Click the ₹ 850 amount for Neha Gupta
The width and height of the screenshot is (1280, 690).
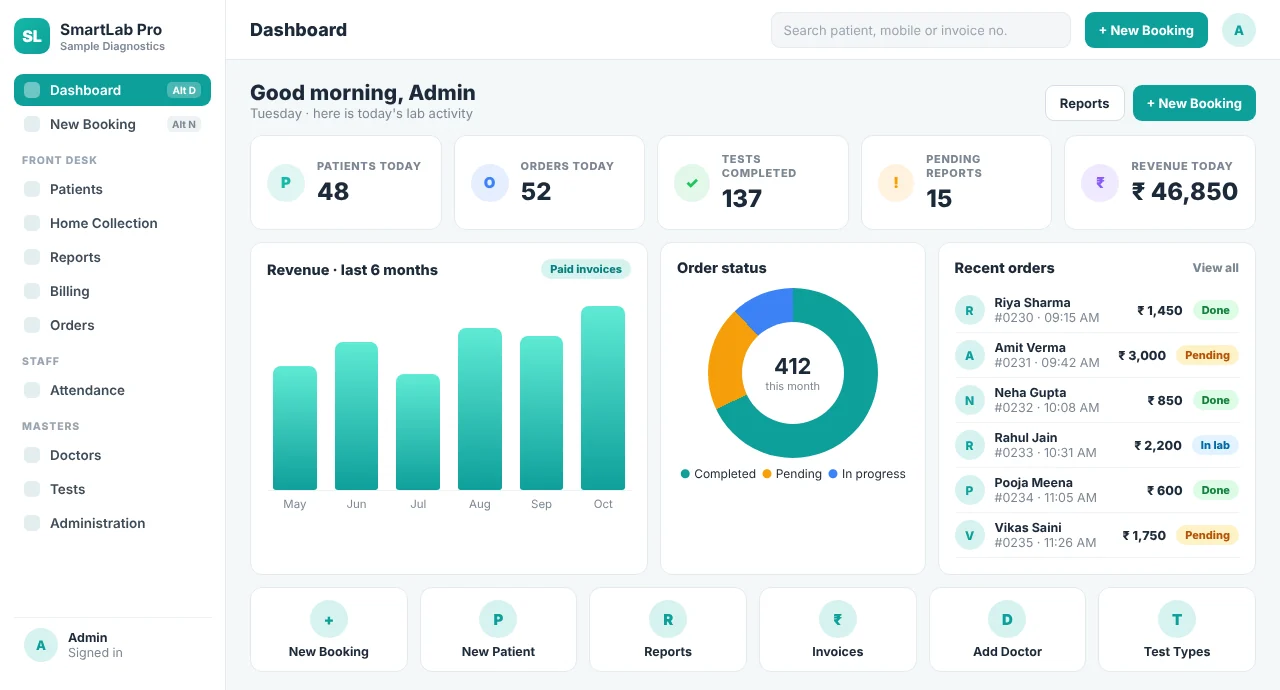pos(1165,400)
